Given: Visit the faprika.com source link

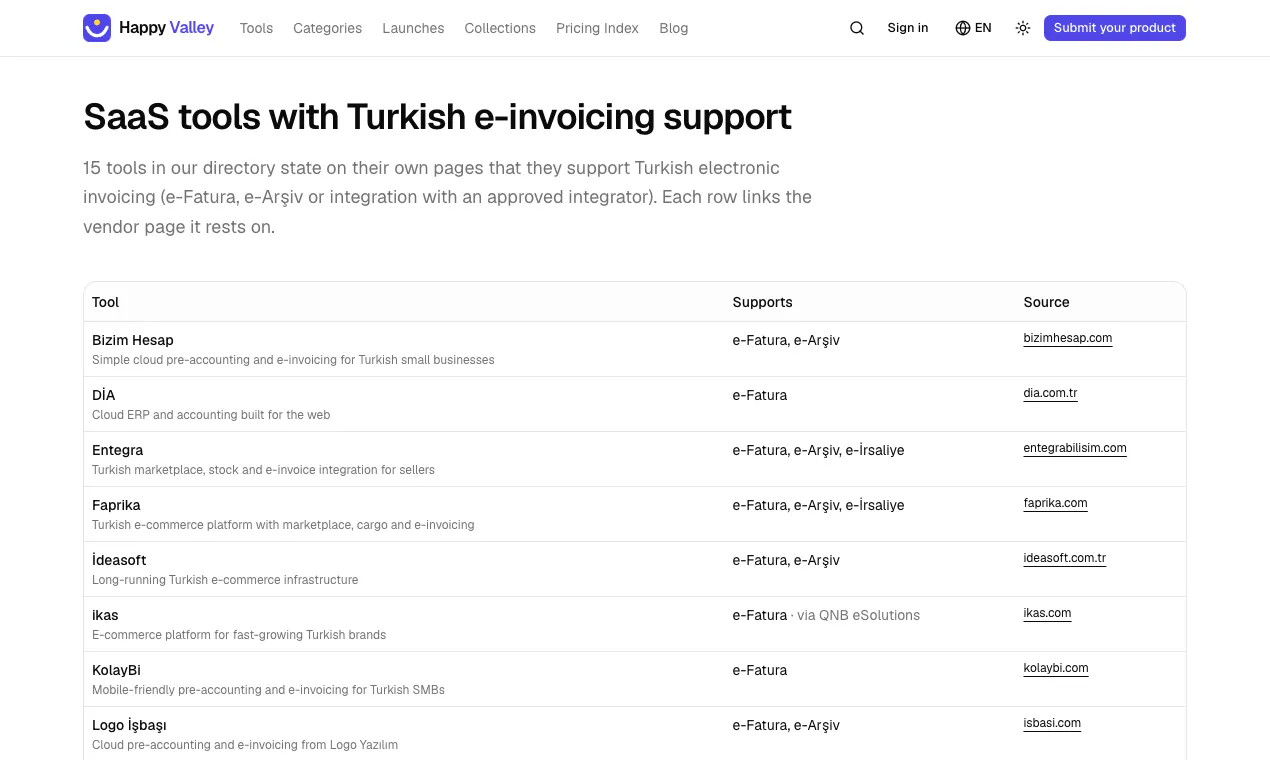Looking at the screenshot, I should click(1056, 503).
